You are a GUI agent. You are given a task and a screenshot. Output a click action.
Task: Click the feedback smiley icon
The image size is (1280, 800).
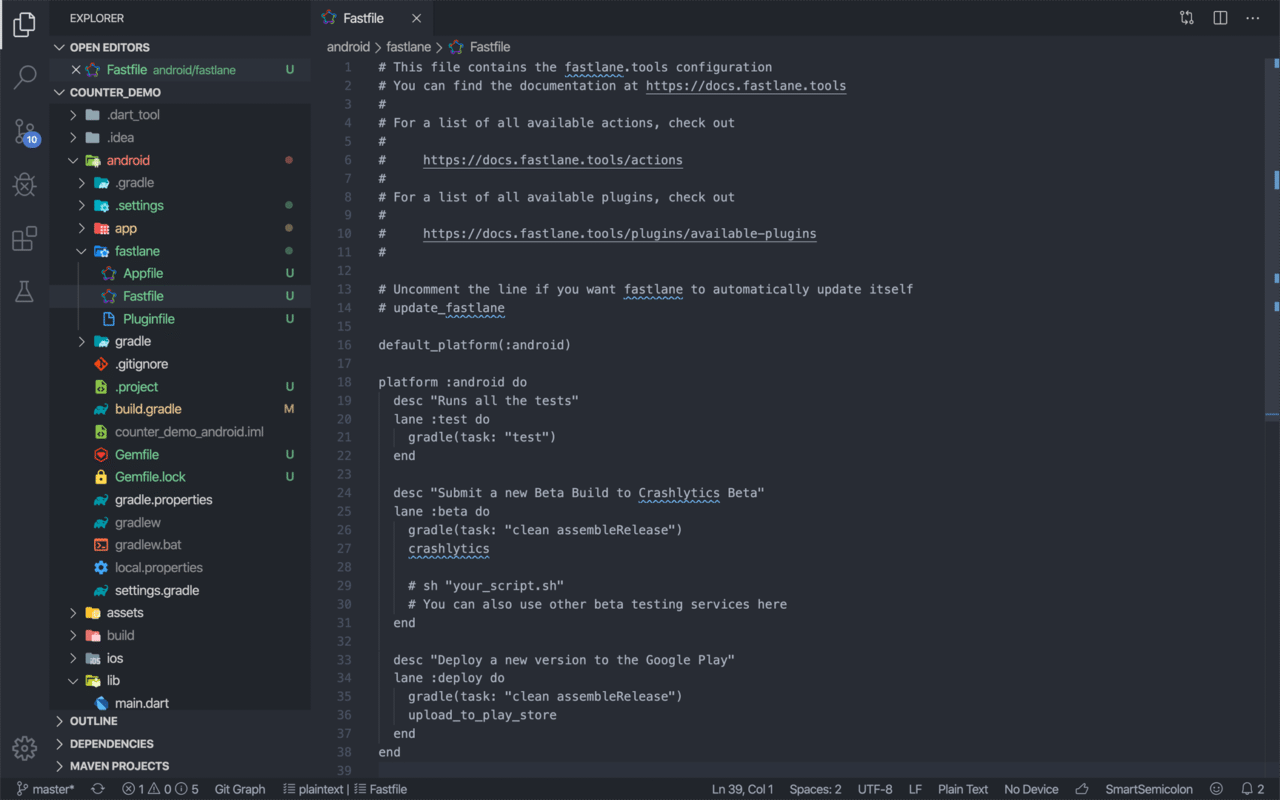(x=1216, y=789)
